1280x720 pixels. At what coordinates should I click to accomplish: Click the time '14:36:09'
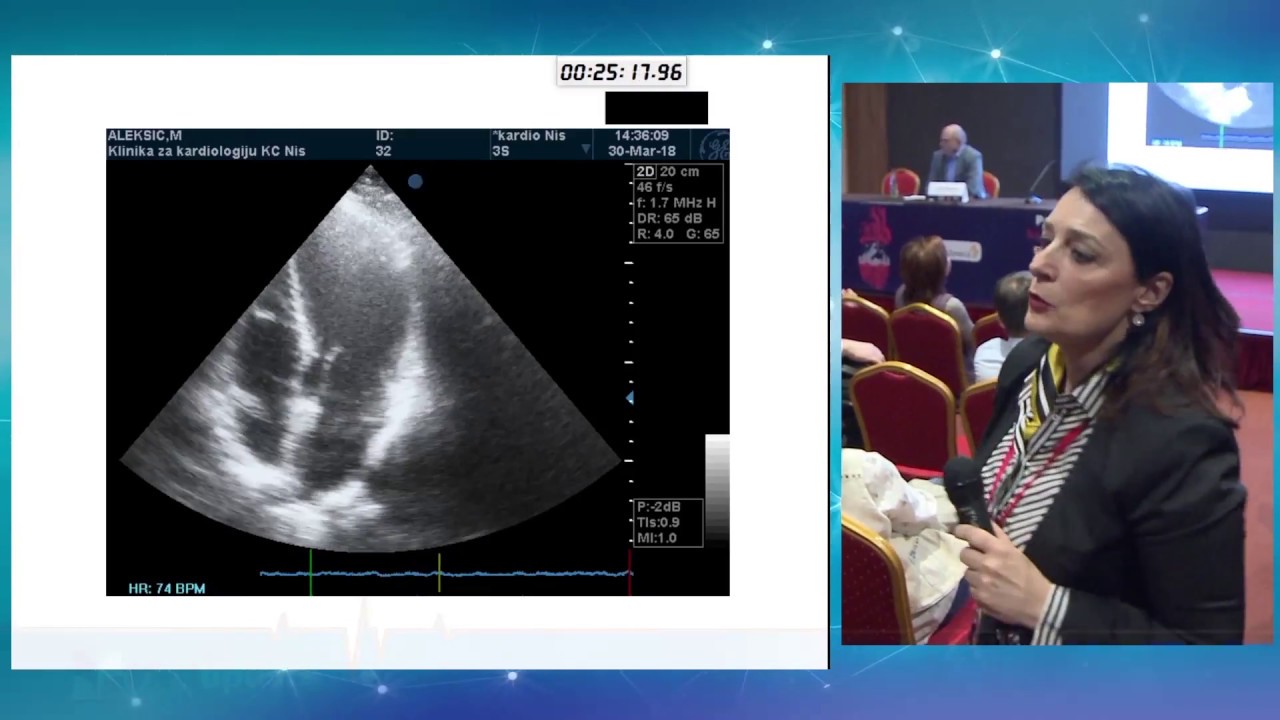[642, 136]
